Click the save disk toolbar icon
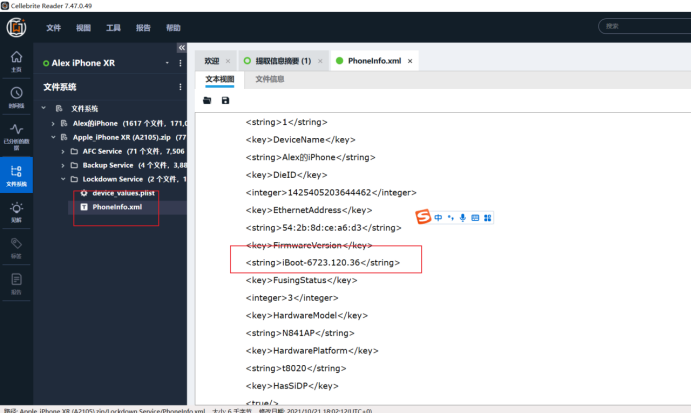691x414 pixels. tap(225, 101)
